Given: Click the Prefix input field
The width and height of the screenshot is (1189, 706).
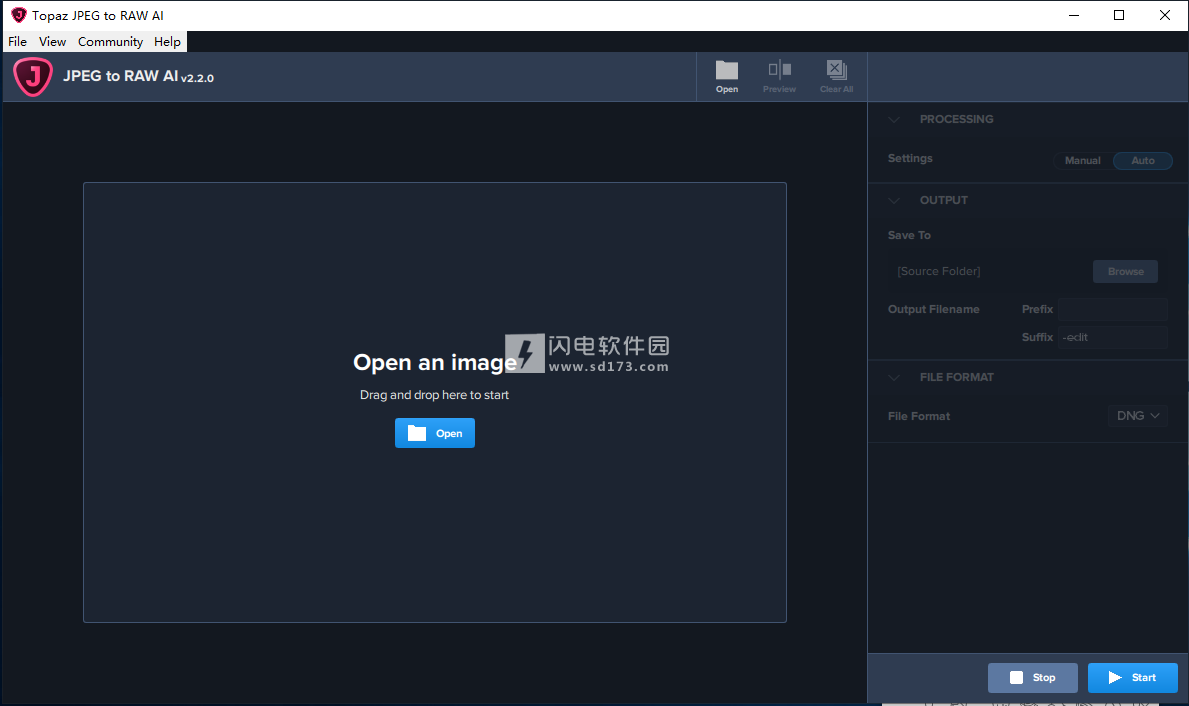Looking at the screenshot, I should click(1113, 309).
